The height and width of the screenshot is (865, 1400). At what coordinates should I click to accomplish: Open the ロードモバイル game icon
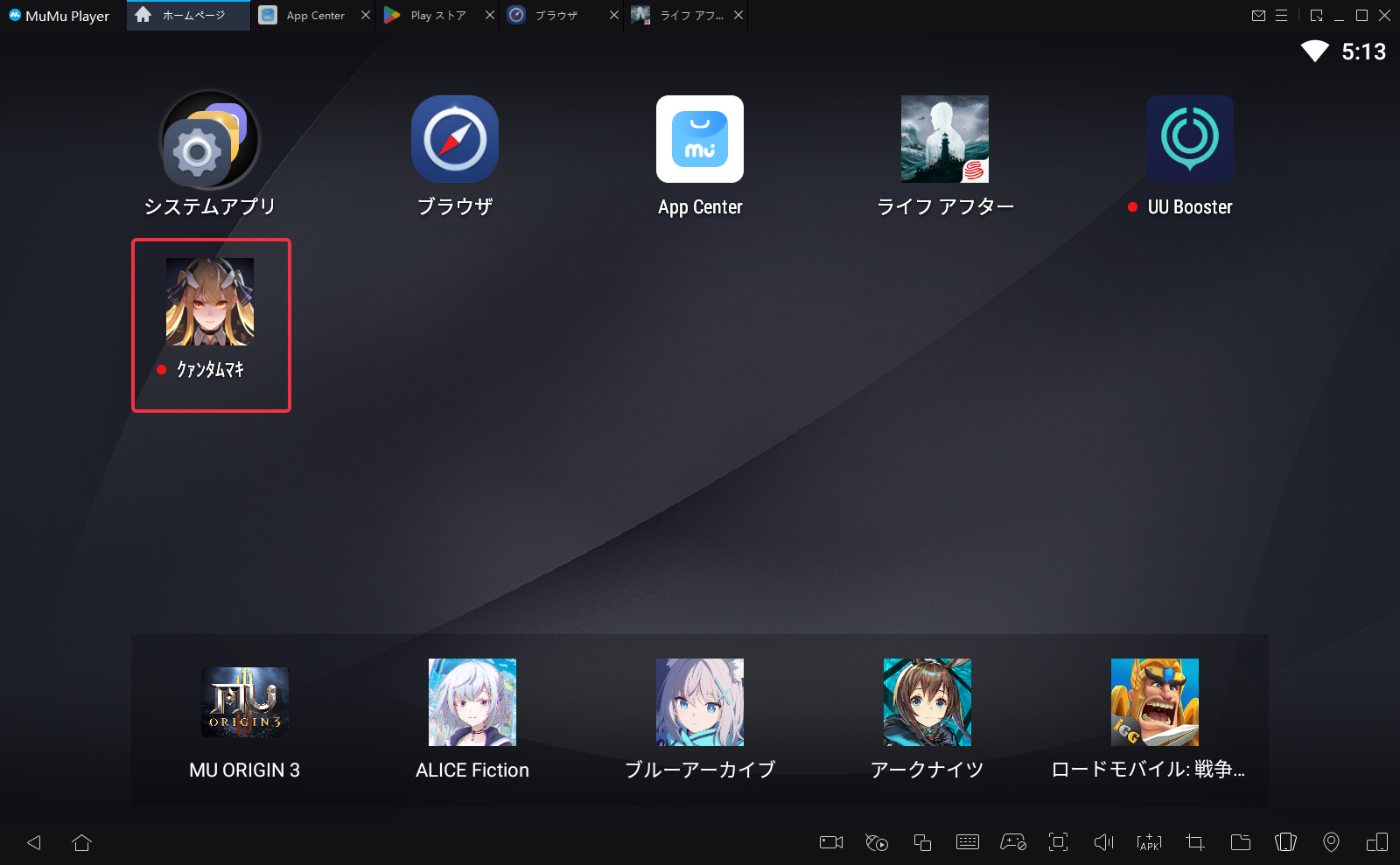(1155, 702)
